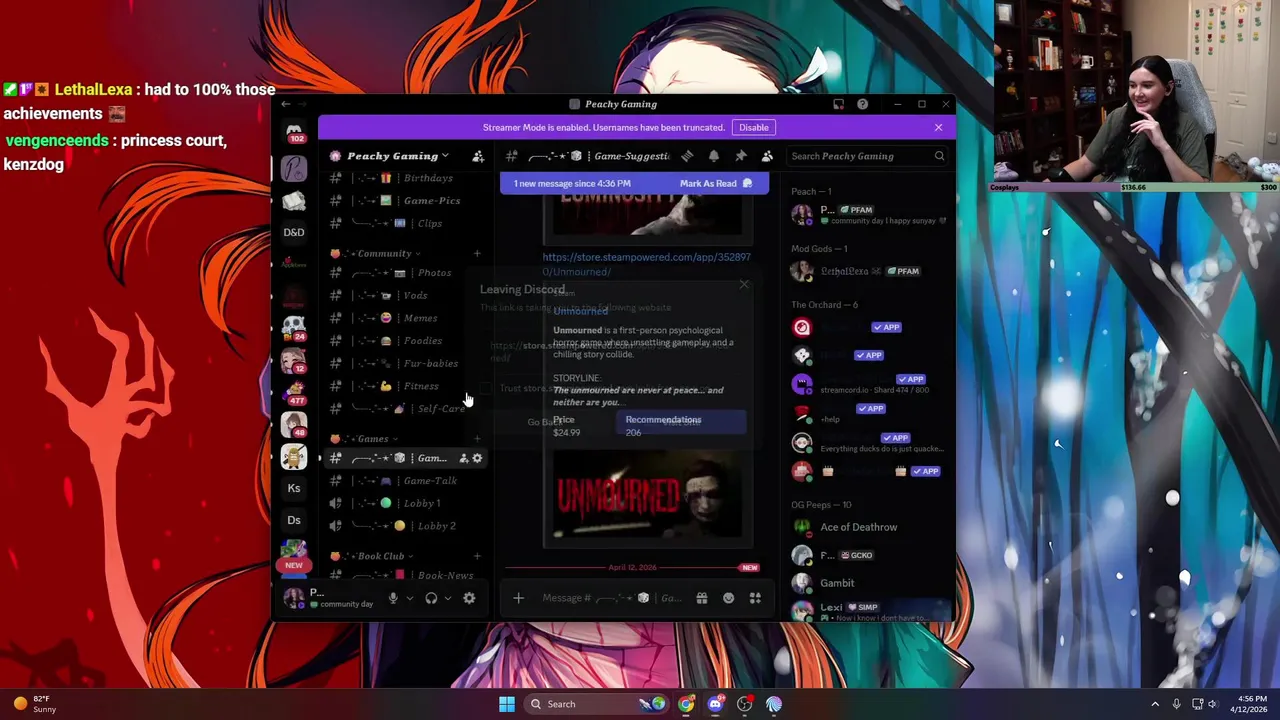Join the Lobby 1 voice channel
Screen dimensions: 1280x720
[x=406, y=503]
